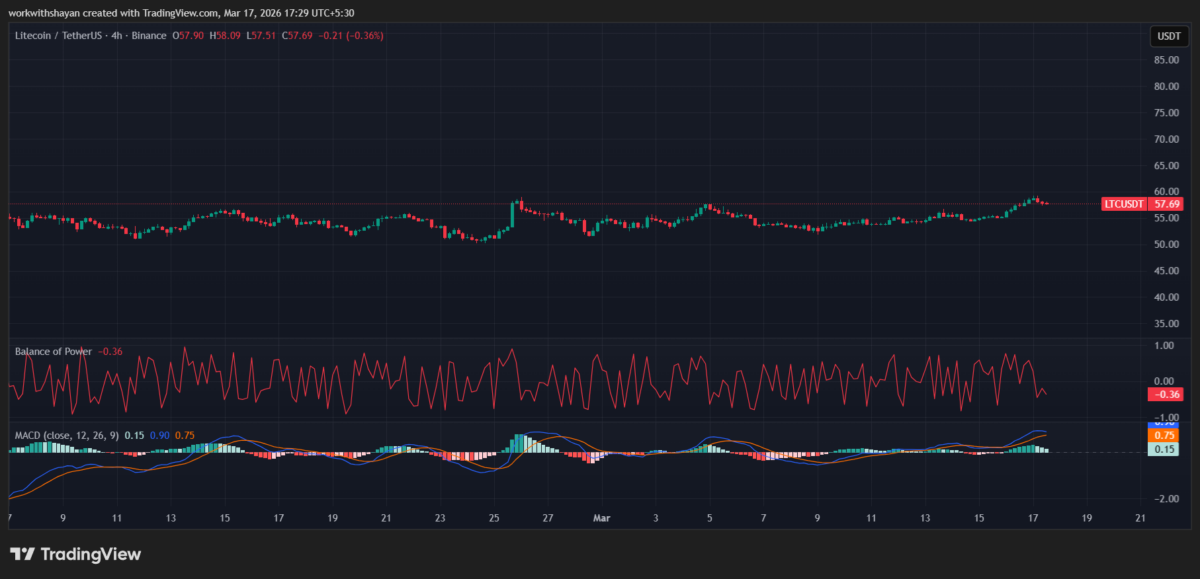Click the TradingView logo at bottom left
Image resolution: width=1200 pixels, height=579 pixels.
point(75,554)
